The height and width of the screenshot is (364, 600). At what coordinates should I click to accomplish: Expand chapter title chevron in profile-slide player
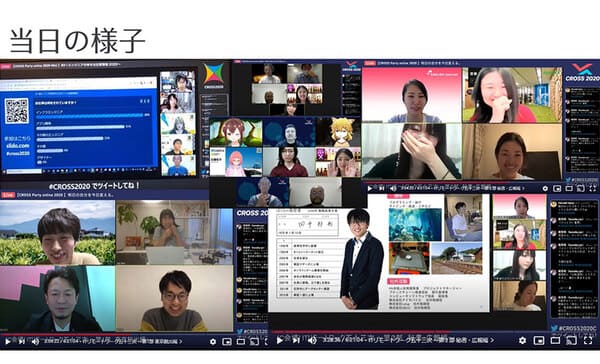492,340
